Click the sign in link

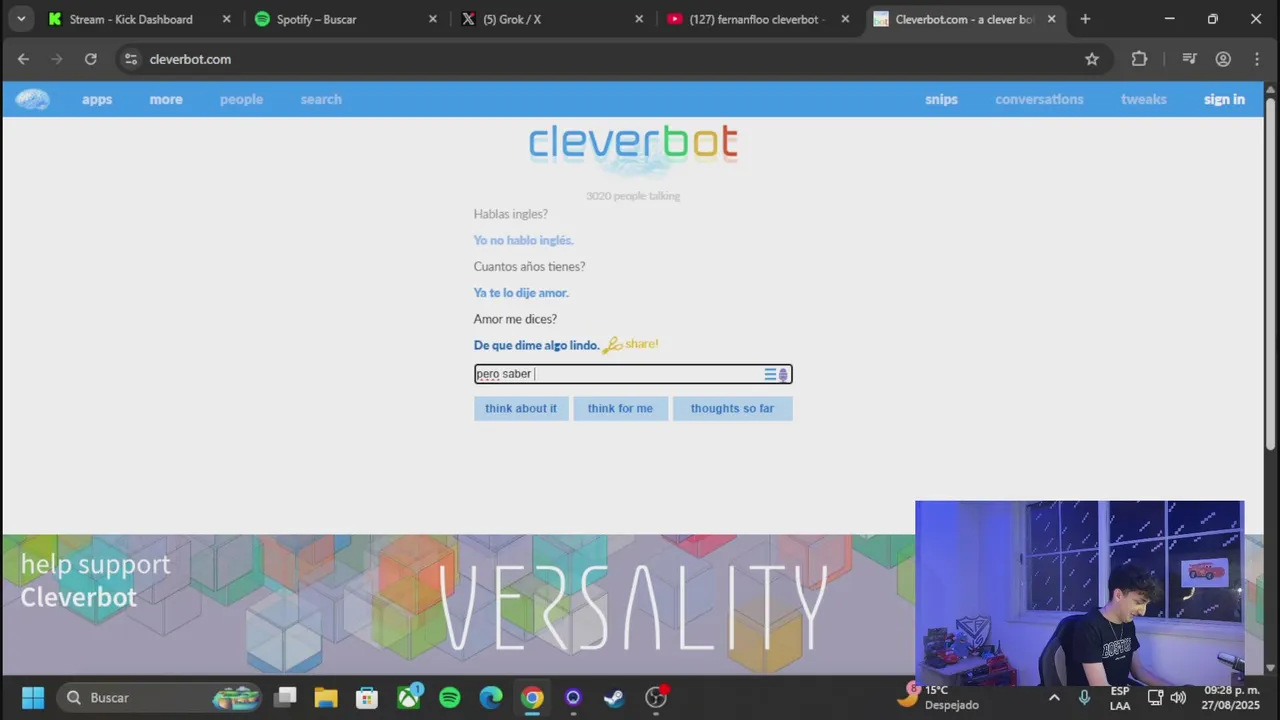(x=1224, y=99)
